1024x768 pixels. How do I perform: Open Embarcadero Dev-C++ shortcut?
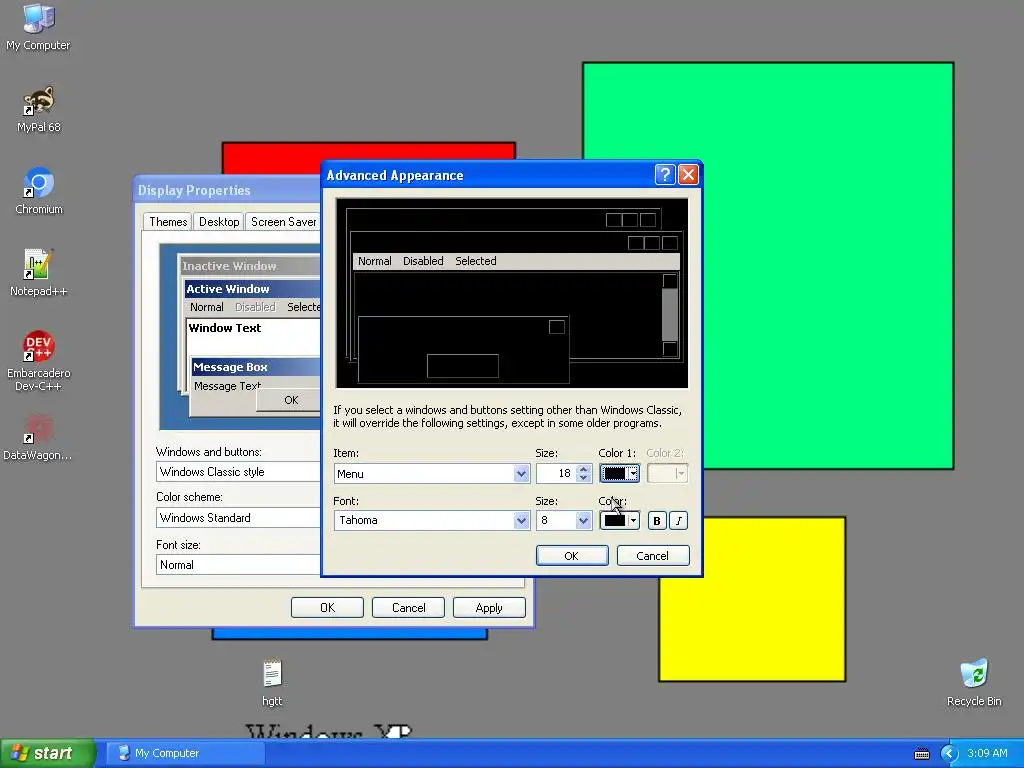point(39,361)
